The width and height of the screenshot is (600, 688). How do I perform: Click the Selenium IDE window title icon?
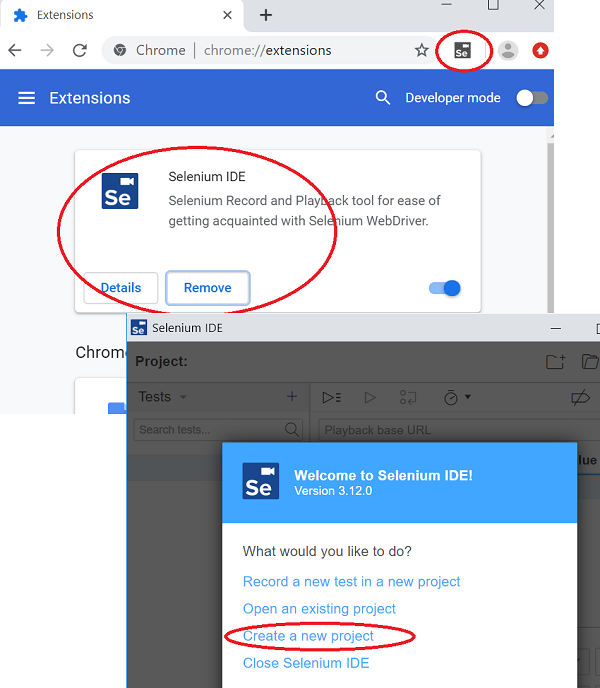tap(139, 327)
